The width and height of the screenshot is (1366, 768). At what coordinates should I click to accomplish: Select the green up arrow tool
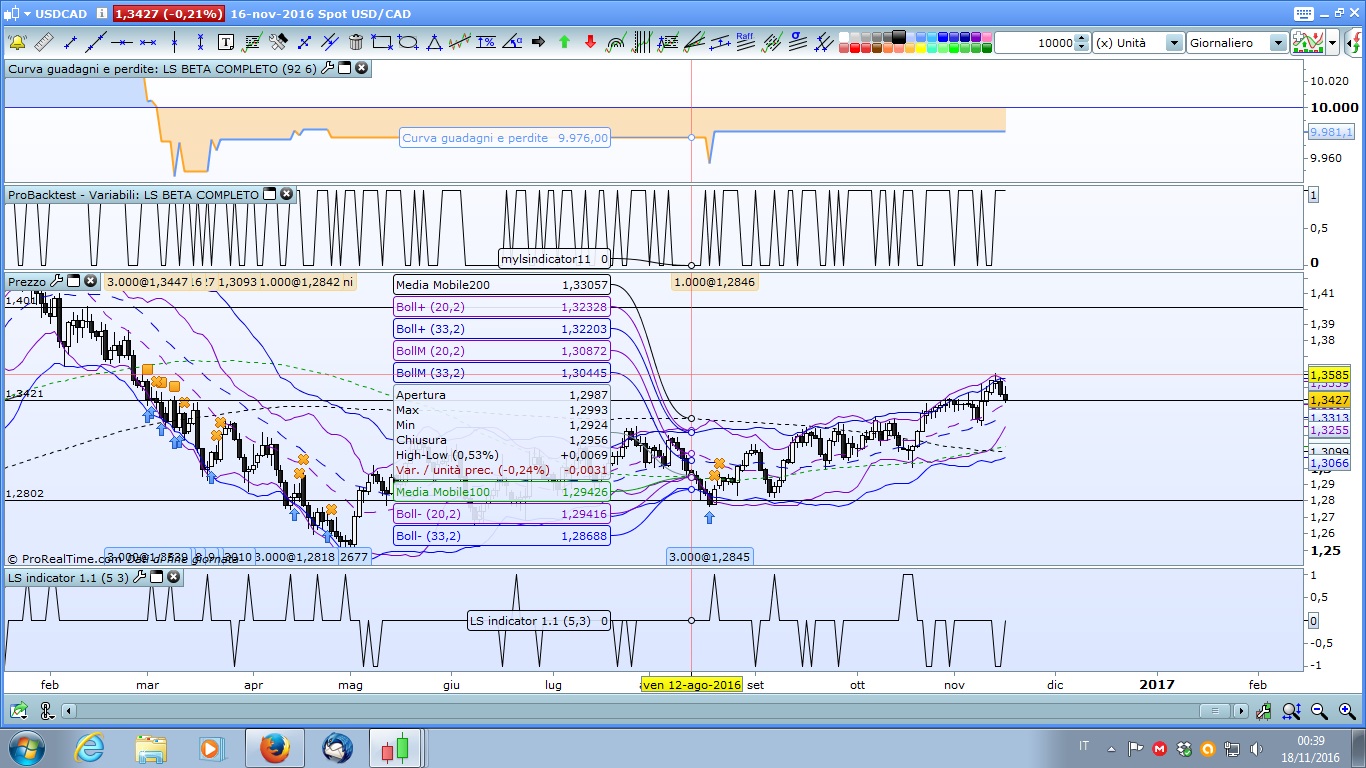(564, 42)
